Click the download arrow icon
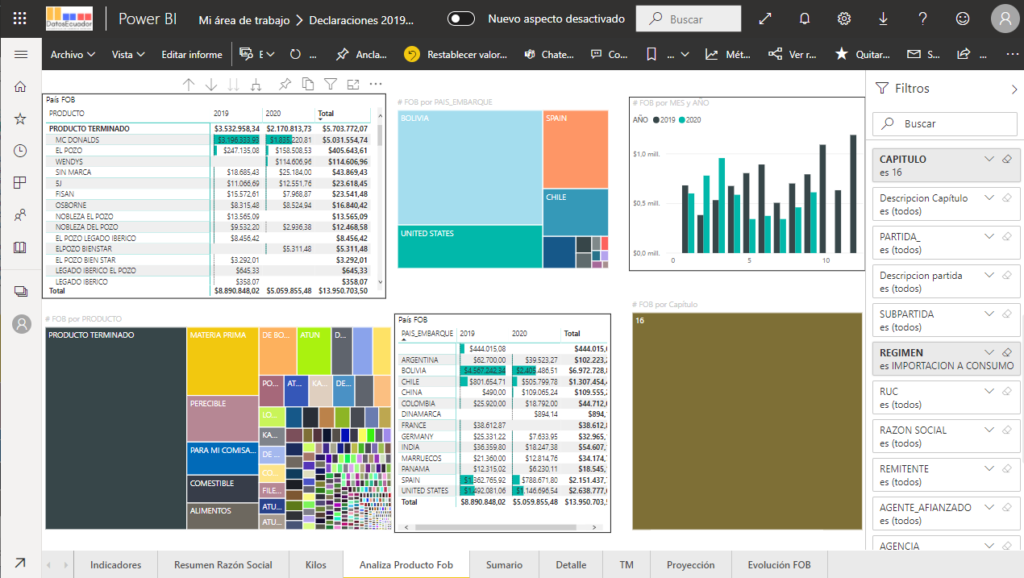This screenshot has width=1024, height=578. [x=883, y=19]
